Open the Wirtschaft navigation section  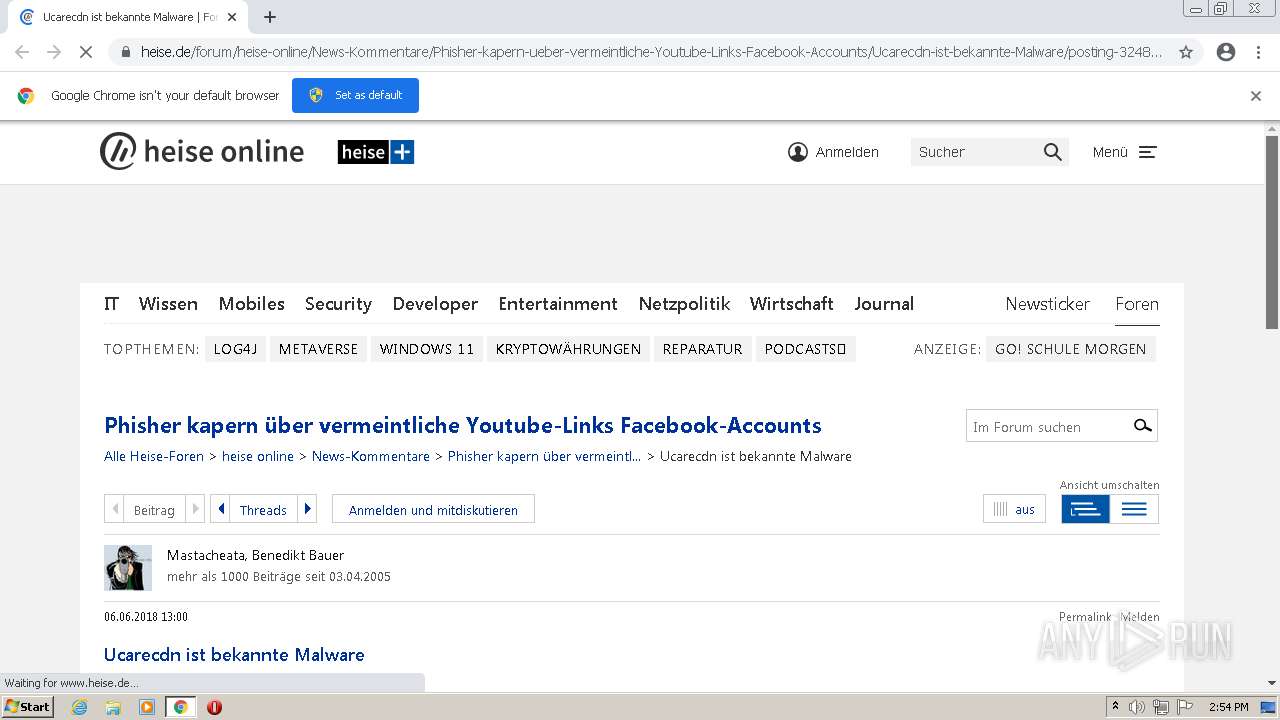coord(792,304)
